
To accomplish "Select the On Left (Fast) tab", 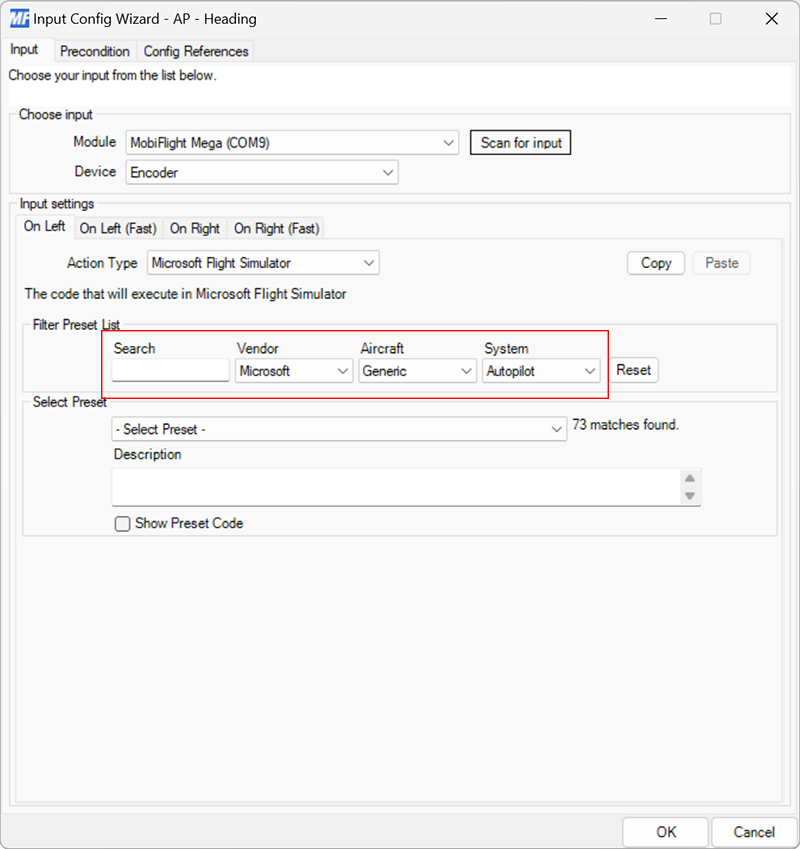I will click(x=117, y=228).
